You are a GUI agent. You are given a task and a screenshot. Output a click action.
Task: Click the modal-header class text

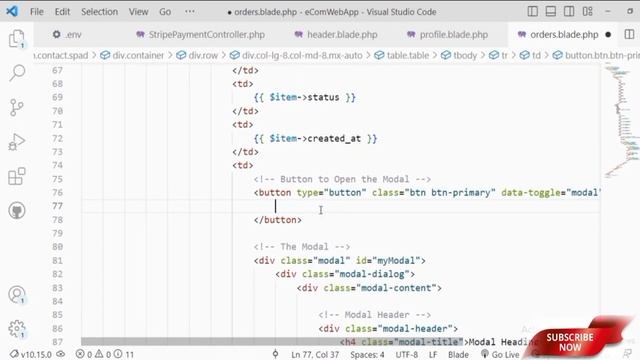point(415,329)
